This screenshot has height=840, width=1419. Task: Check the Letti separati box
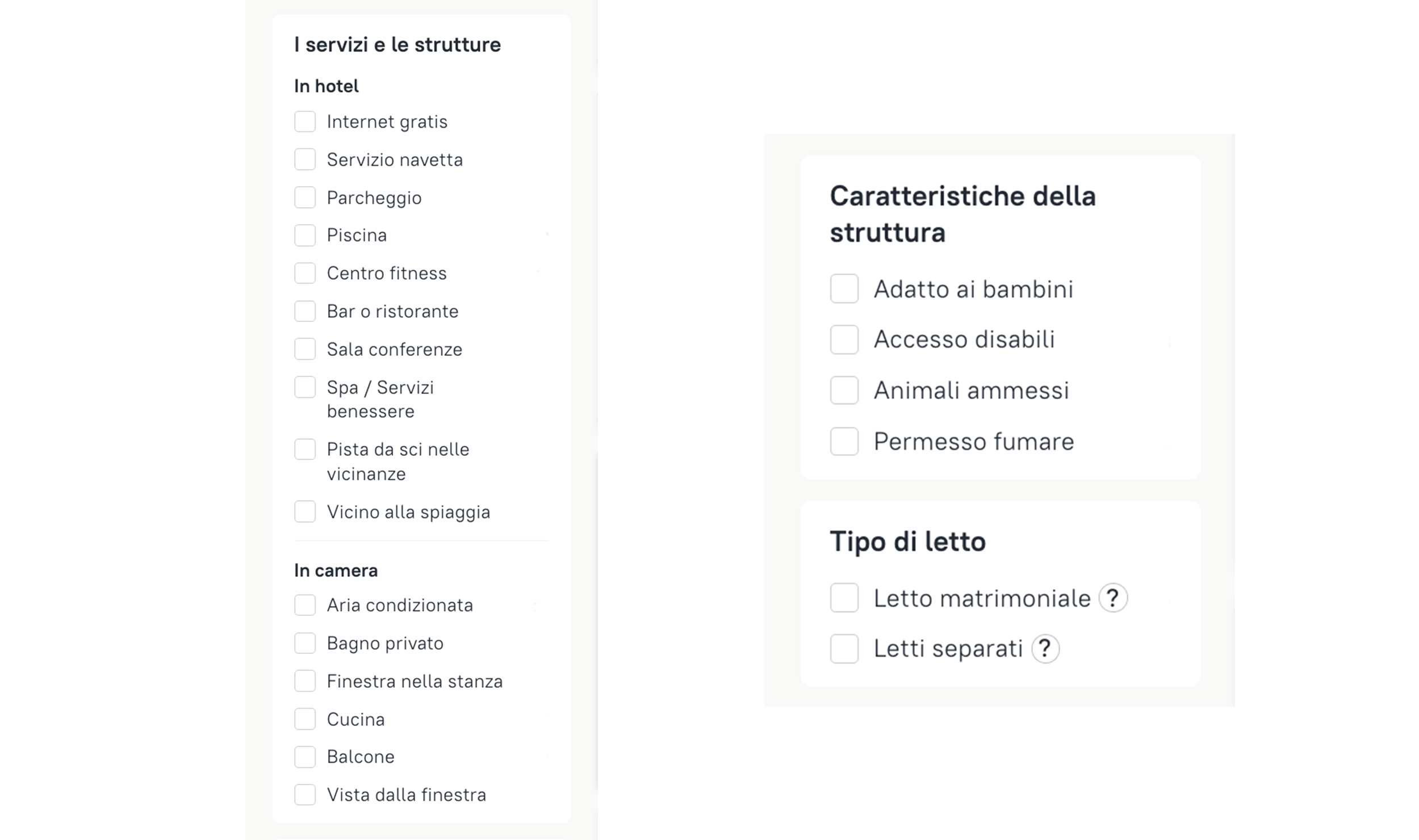pos(844,648)
